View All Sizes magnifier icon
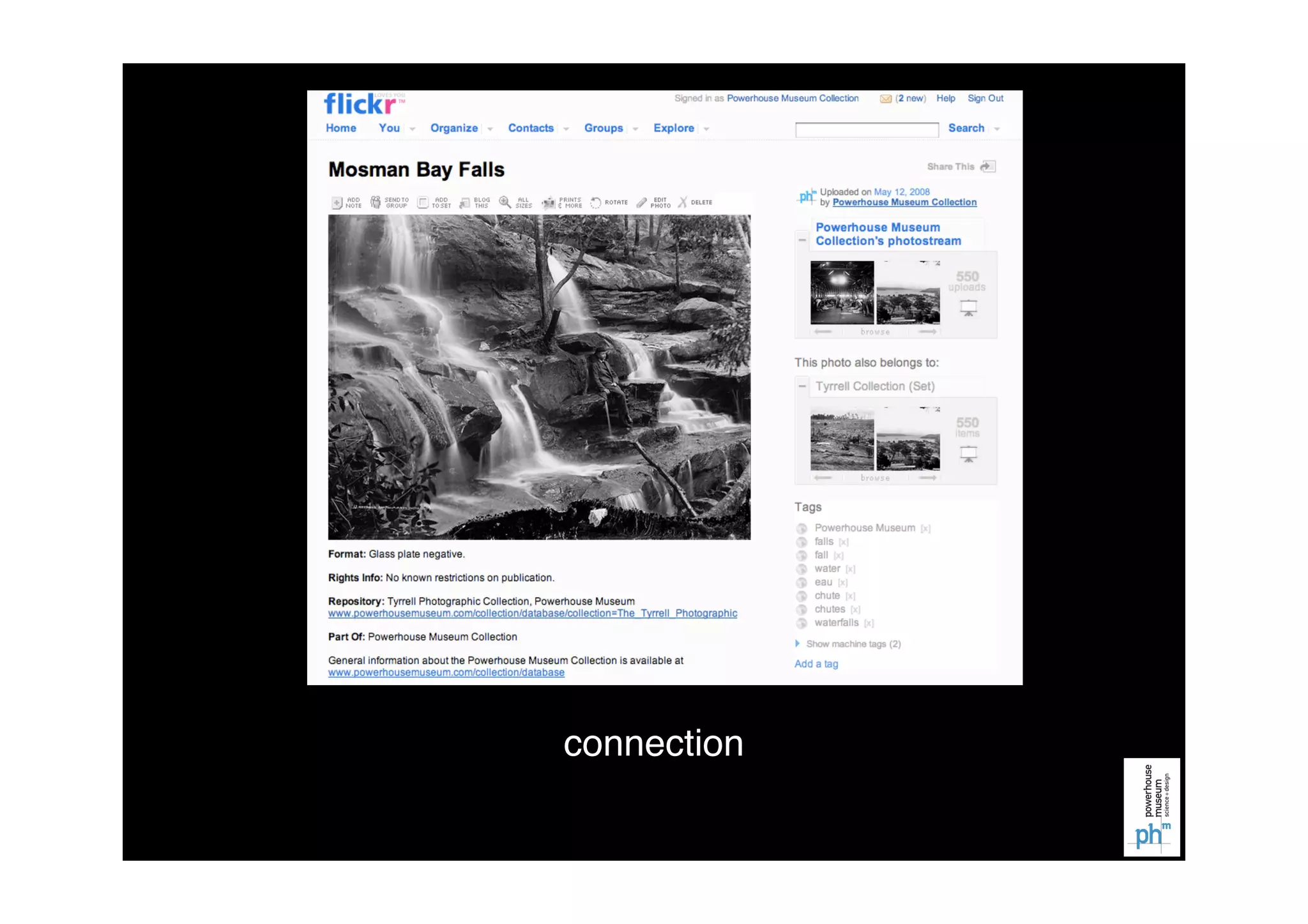Screen dimensions: 1308x924 click(505, 202)
